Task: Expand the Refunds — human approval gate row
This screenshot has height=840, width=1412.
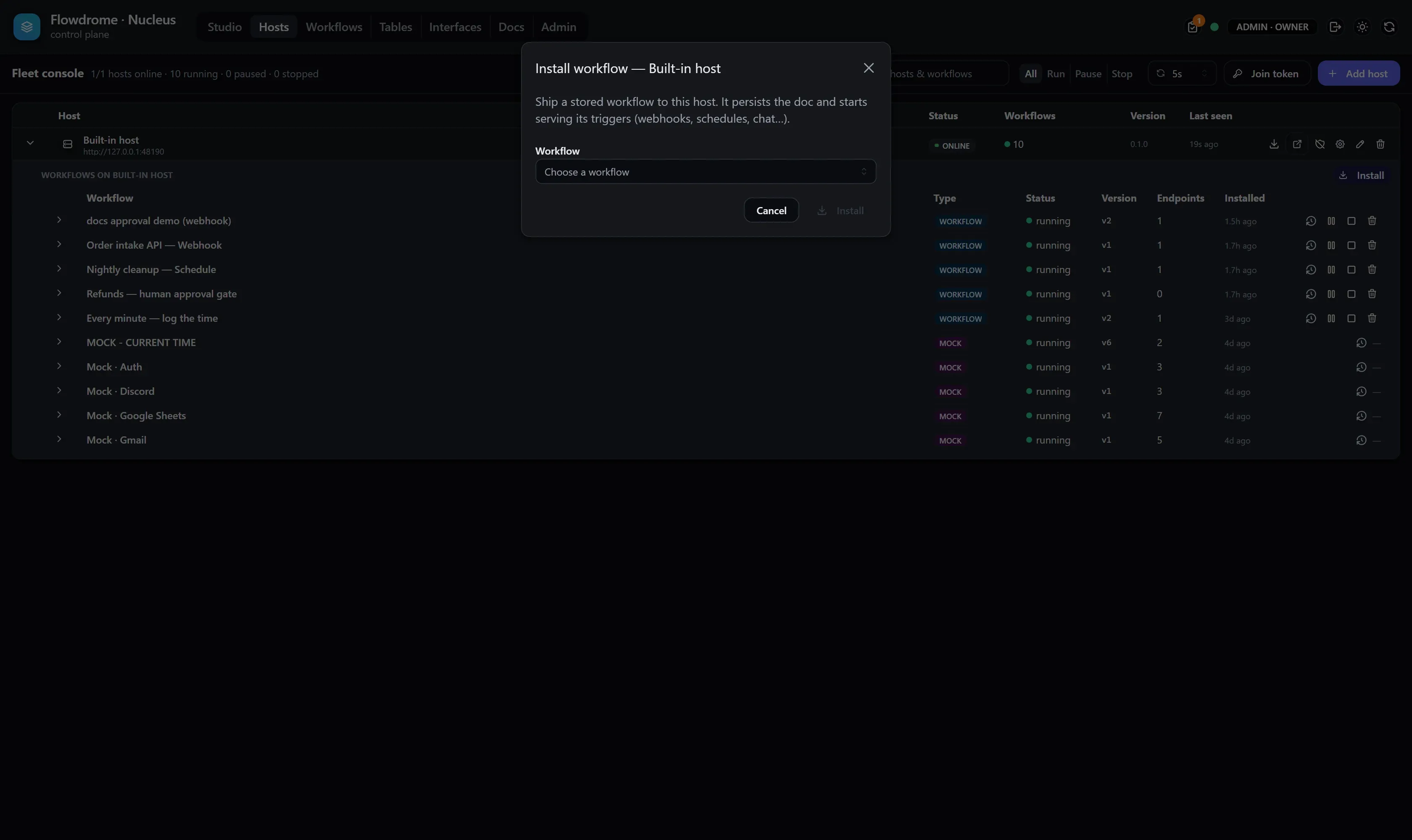Action: (x=59, y=293)
